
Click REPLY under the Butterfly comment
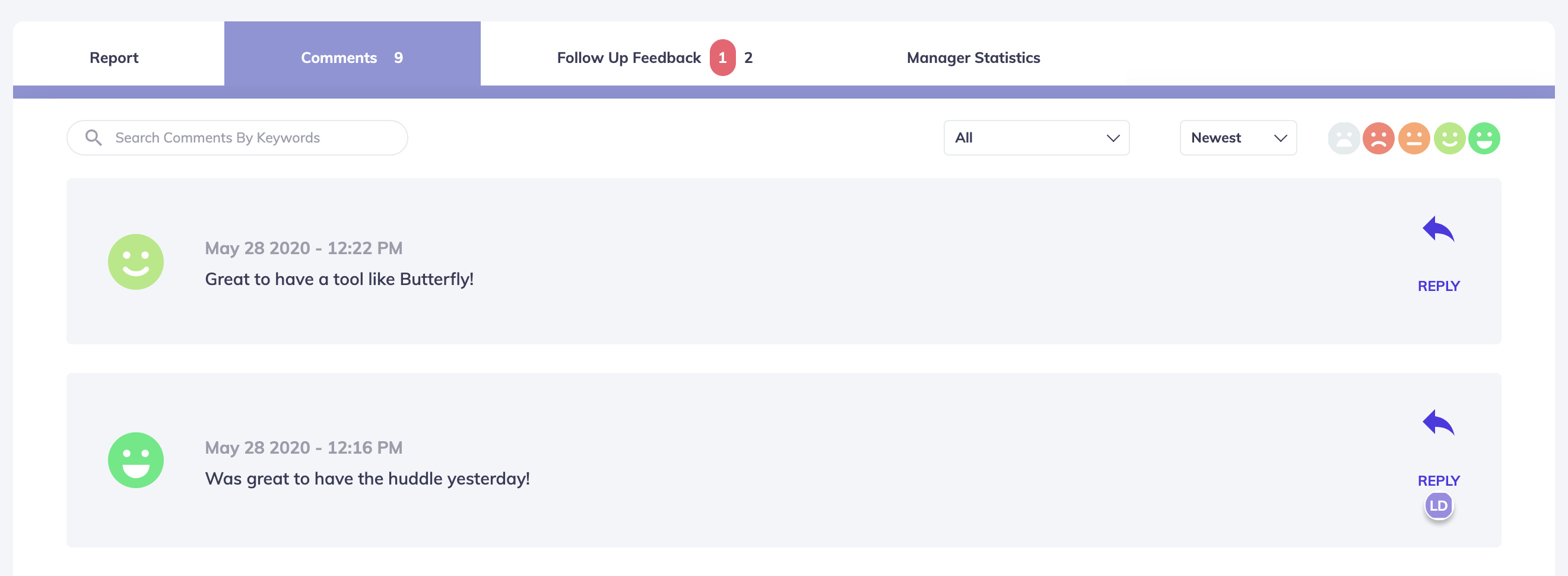click(x=1439, y=286)
